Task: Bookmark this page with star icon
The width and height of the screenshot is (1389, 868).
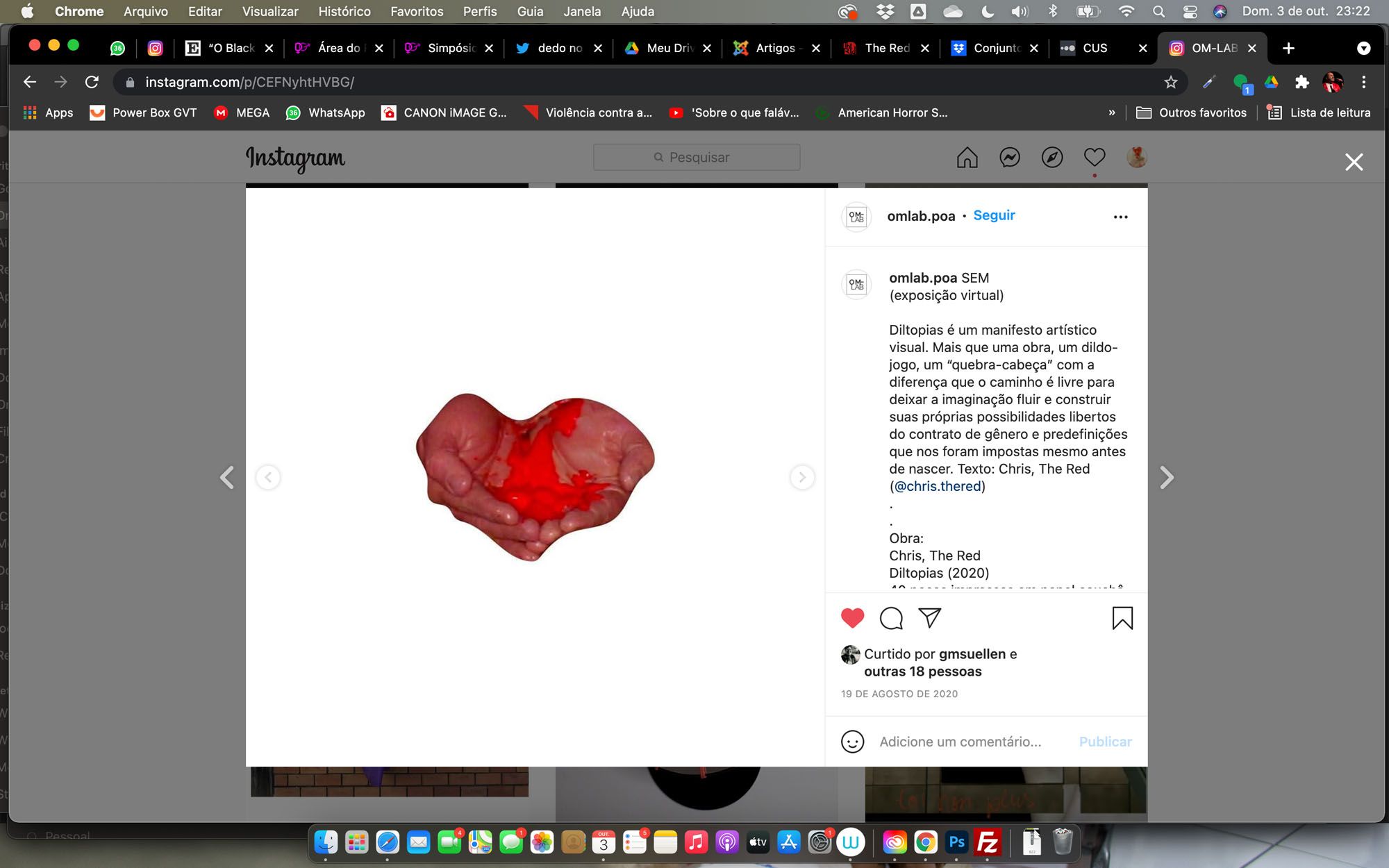Action: pyautogui.click(x=1171, y=82)
